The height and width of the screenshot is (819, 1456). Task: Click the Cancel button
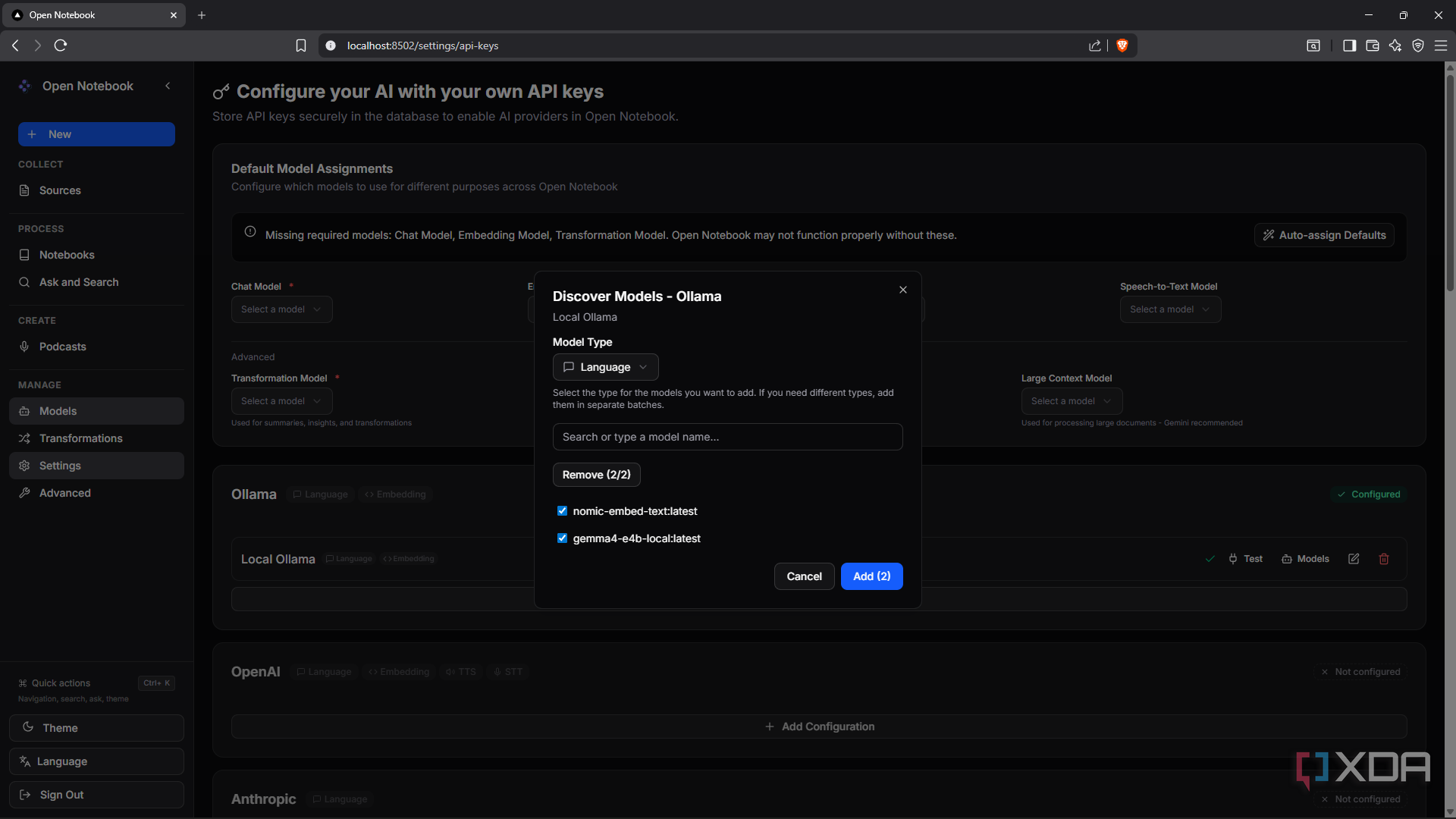click(804, 576)
